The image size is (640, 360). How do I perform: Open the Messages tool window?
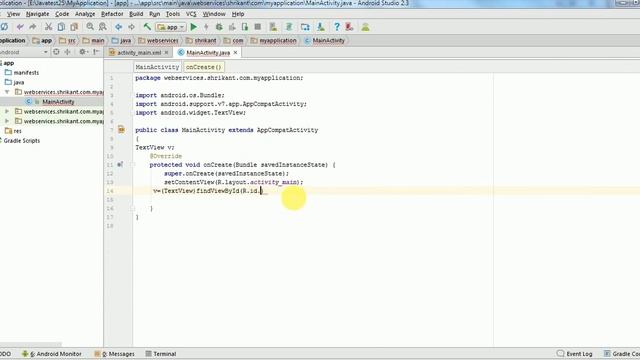coord(114,354)
